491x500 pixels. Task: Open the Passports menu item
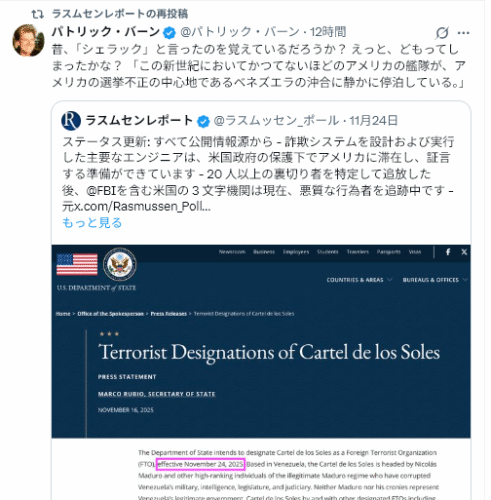(388, 252)
